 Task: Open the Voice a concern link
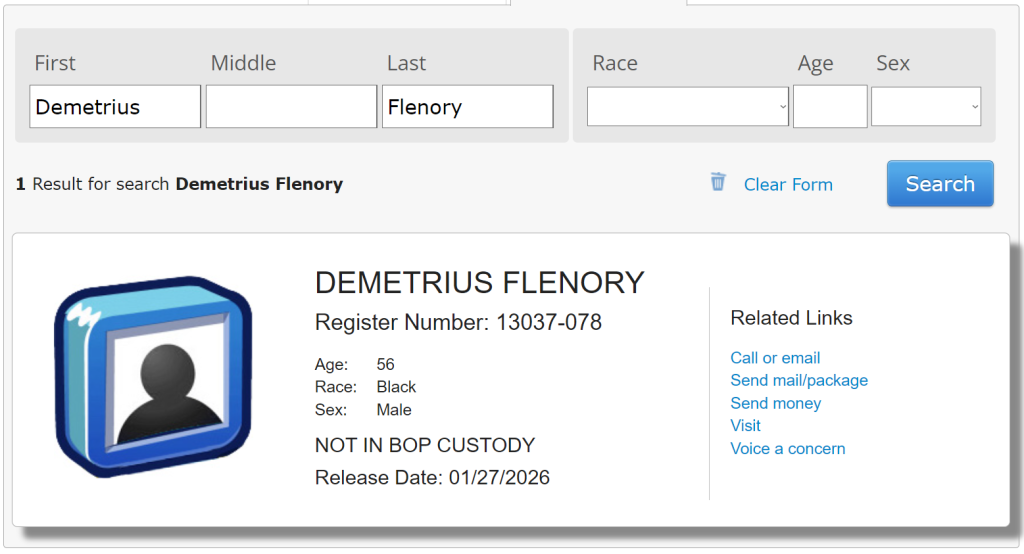coord(788,448)
